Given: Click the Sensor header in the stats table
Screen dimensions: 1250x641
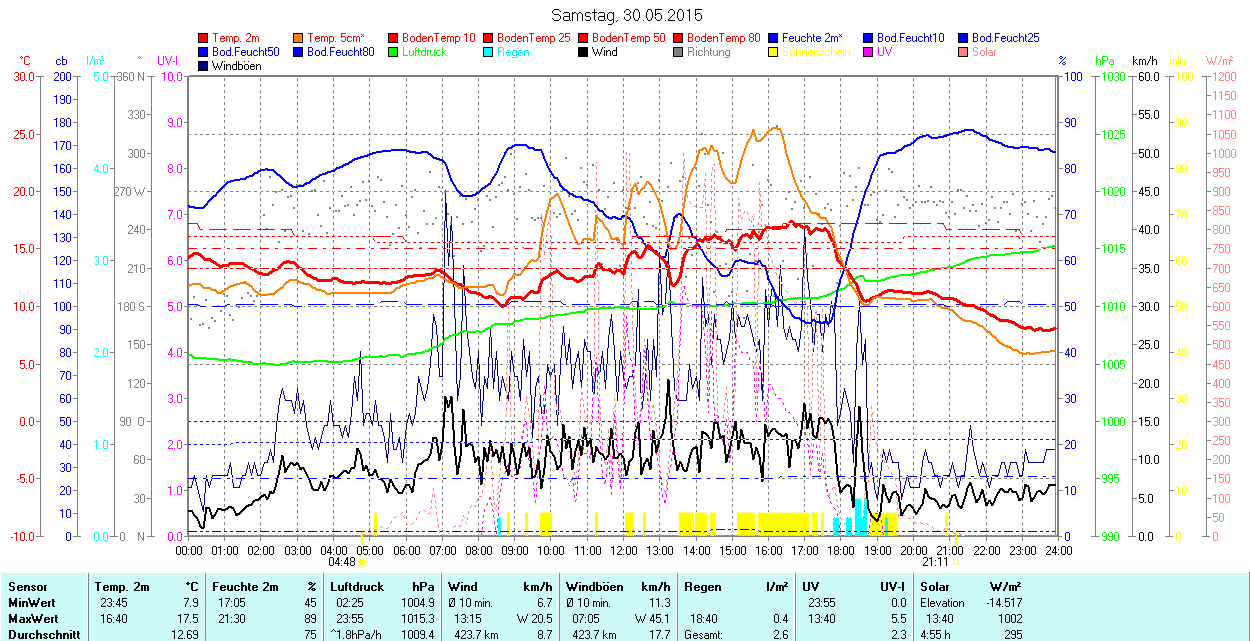Looking at the screenshot, I should [26, 587].
